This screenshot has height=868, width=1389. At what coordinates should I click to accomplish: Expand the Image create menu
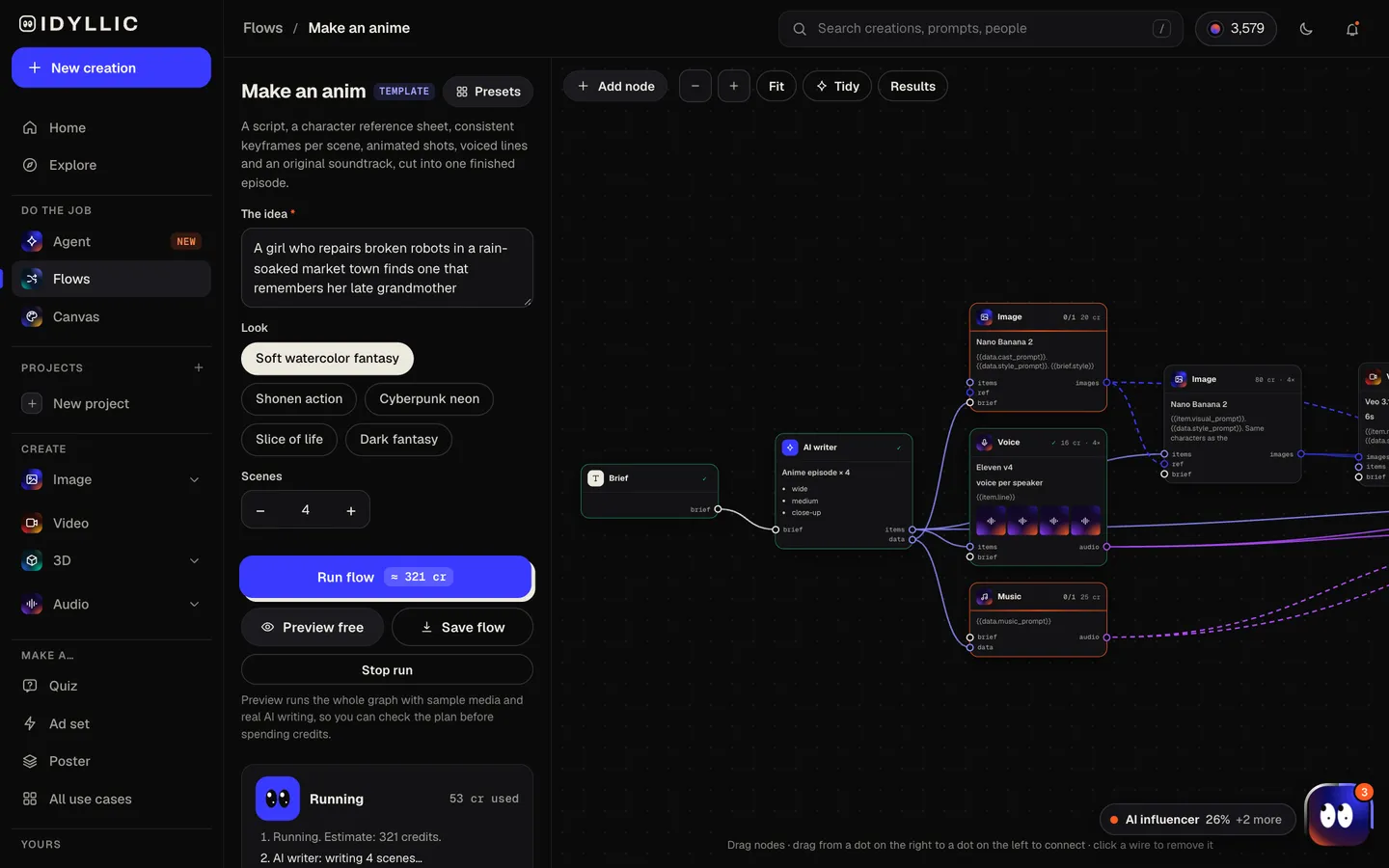(194, 480)
